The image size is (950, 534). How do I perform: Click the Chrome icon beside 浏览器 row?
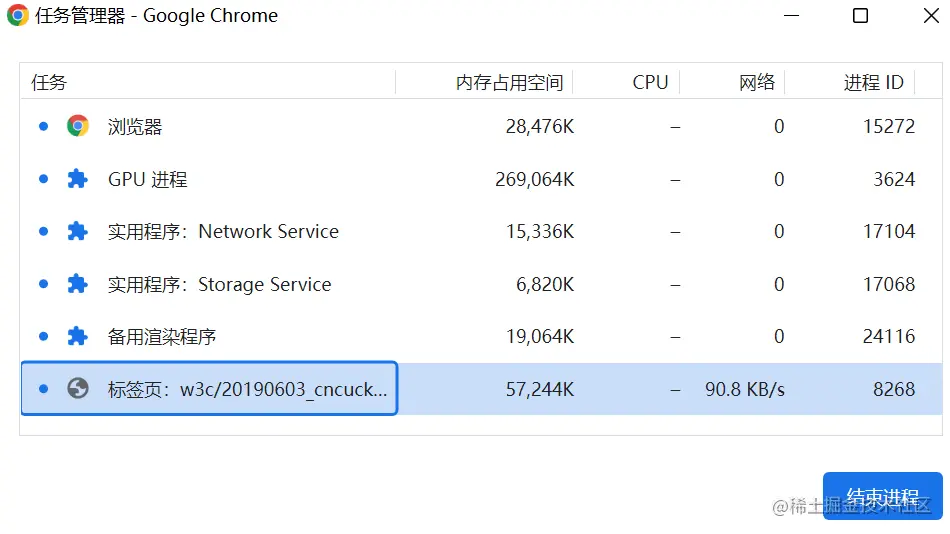[x=78, y=126]
